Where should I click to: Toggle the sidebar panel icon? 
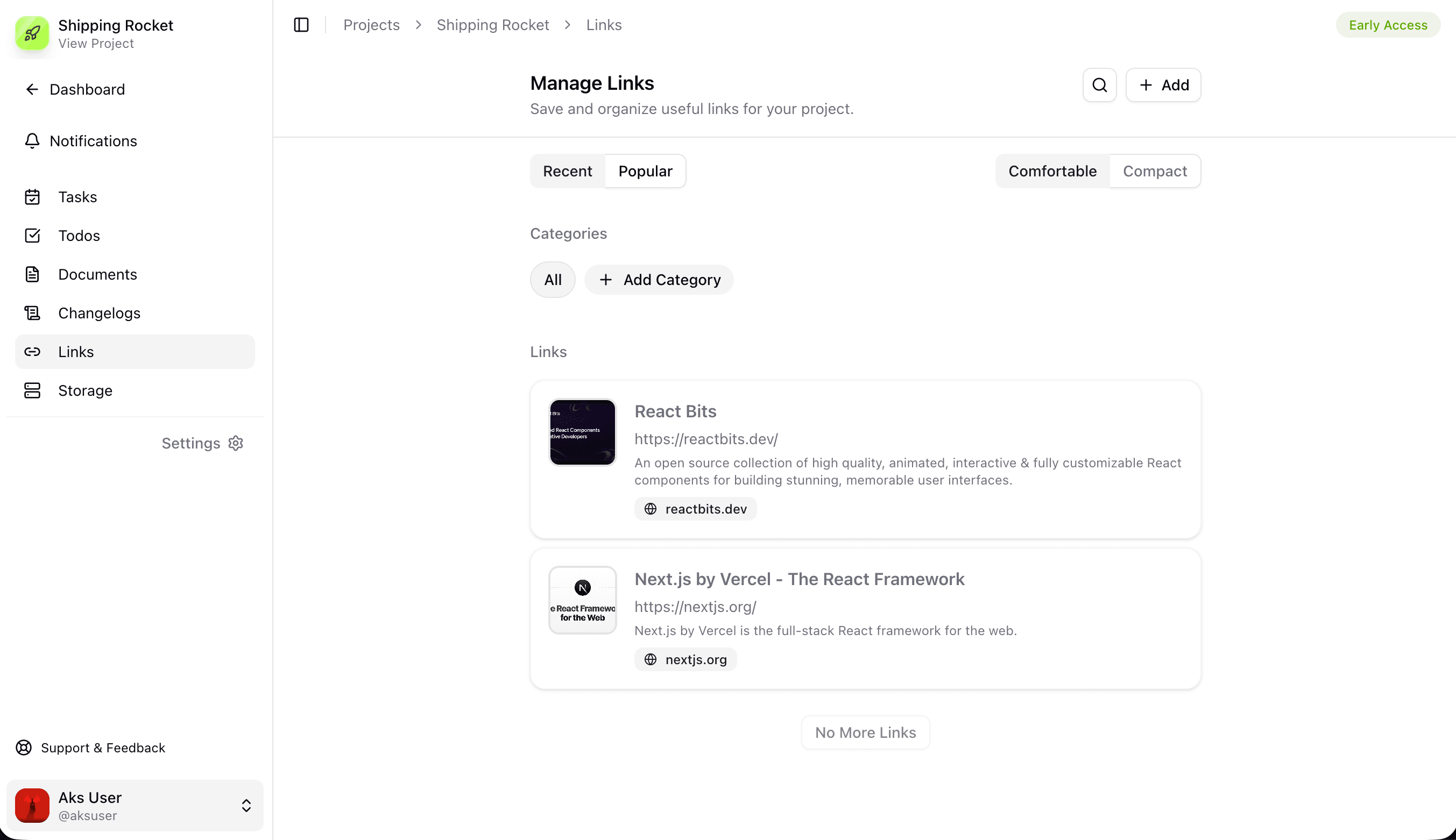(301, 25)
